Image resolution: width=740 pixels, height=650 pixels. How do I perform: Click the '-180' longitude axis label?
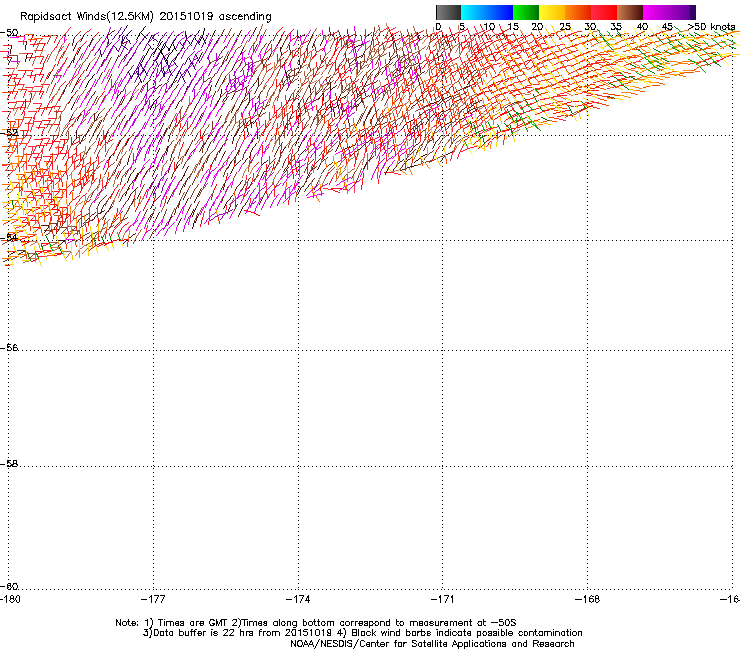(x=10, y=599)
